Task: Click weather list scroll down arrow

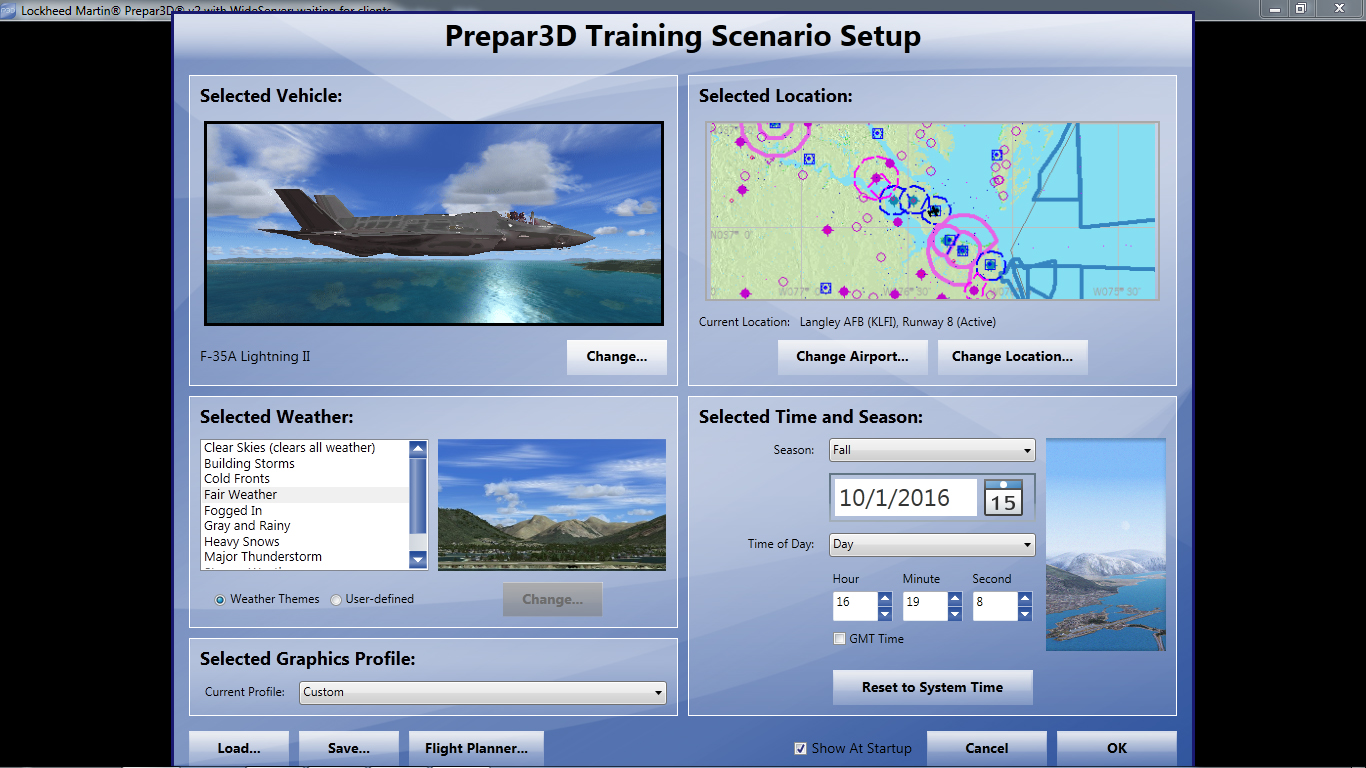Action: (418, 560)
